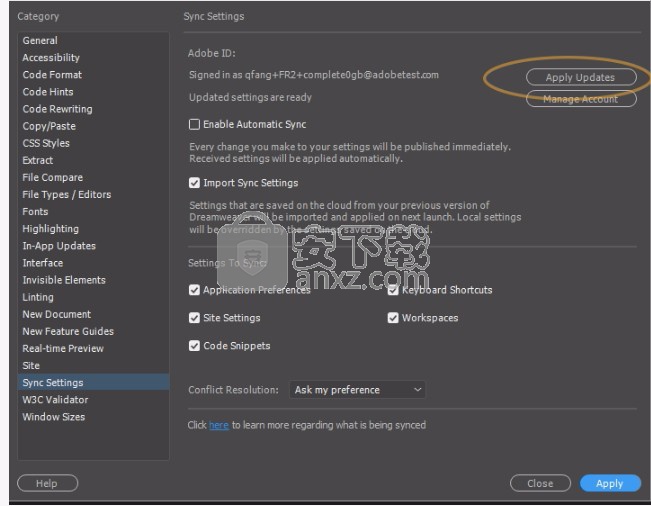651x506 pixels.
Task: Select Highlighting preferences
Action: pyautogui.click(x=93, y=229)
